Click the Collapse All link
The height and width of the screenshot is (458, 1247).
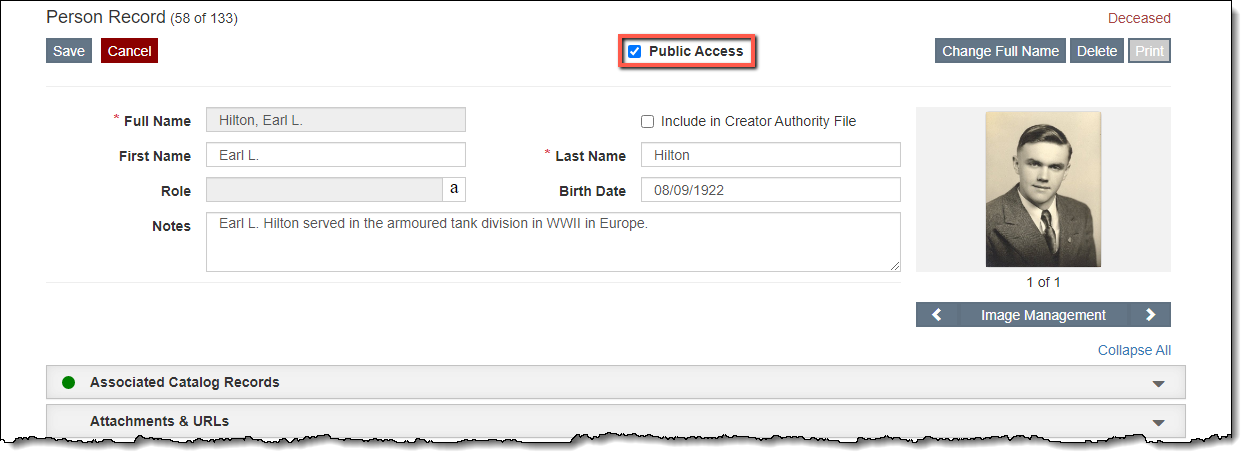[1134, 350]
